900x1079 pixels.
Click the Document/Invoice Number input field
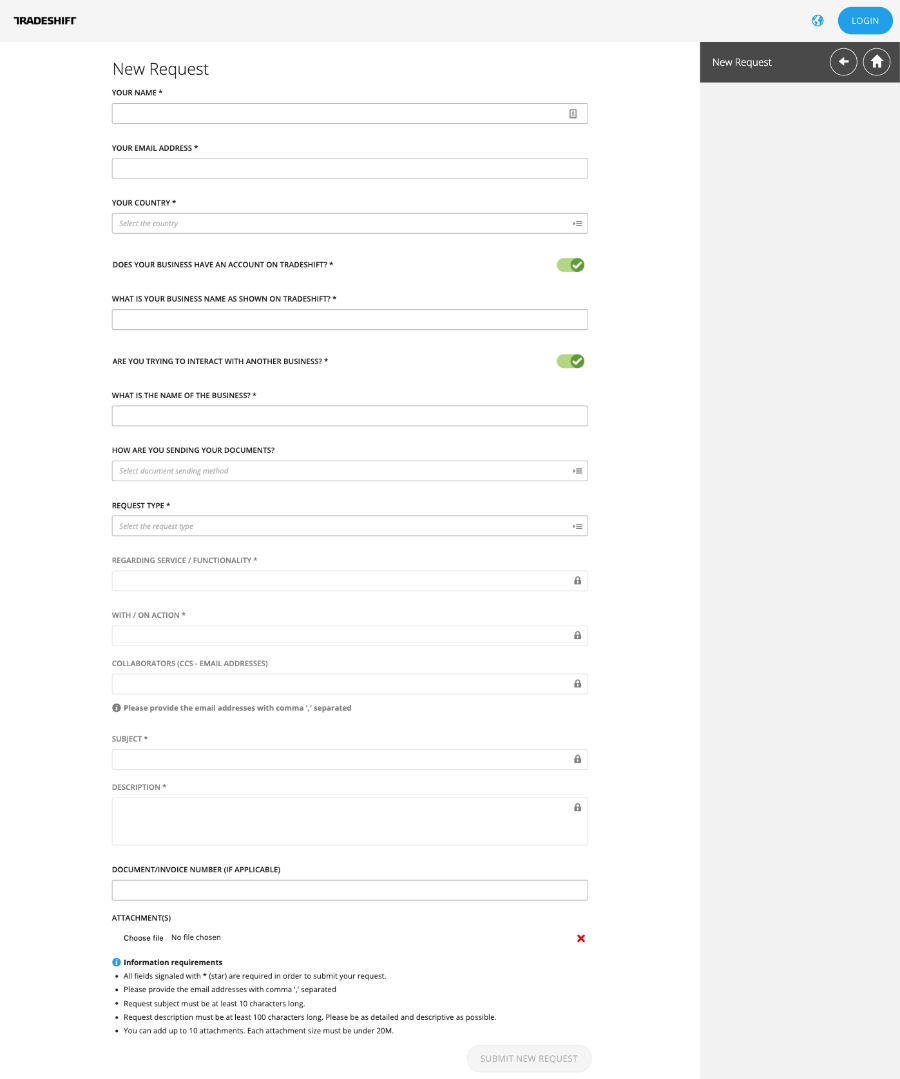tap(349, 890)
